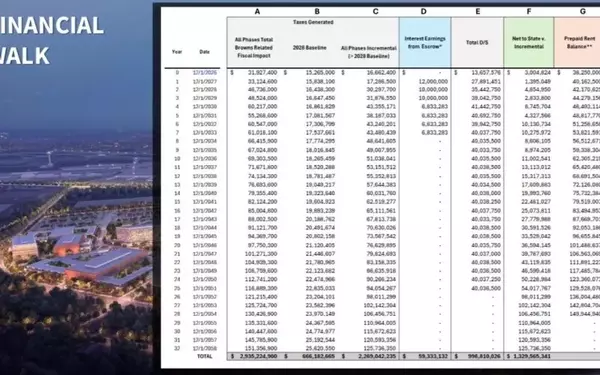Click year 5 fiscal impact value 55,268,600
The image size is (600, 375).
[x=262, y=116]
